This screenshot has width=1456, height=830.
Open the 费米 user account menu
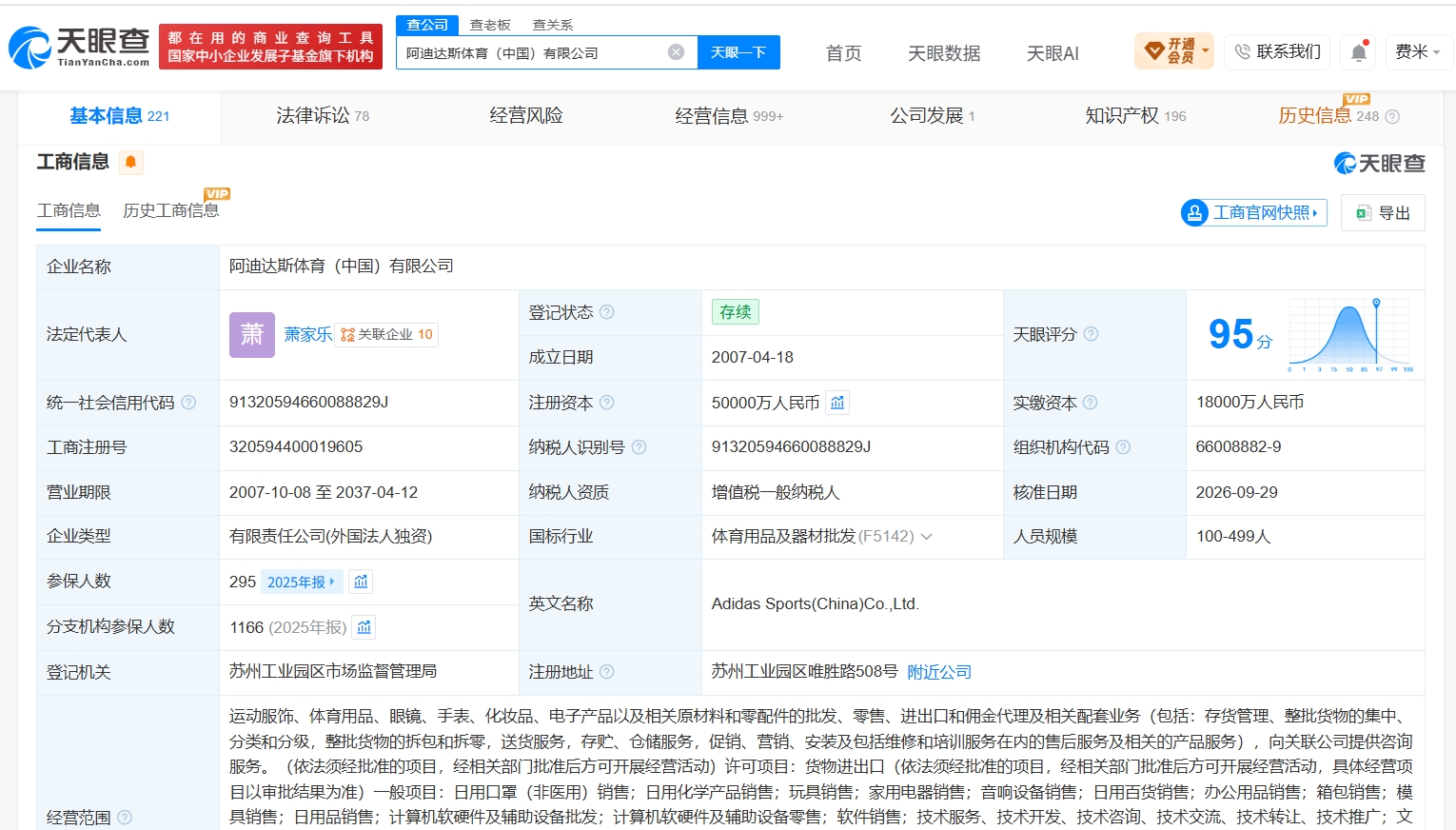(1418, 51)
